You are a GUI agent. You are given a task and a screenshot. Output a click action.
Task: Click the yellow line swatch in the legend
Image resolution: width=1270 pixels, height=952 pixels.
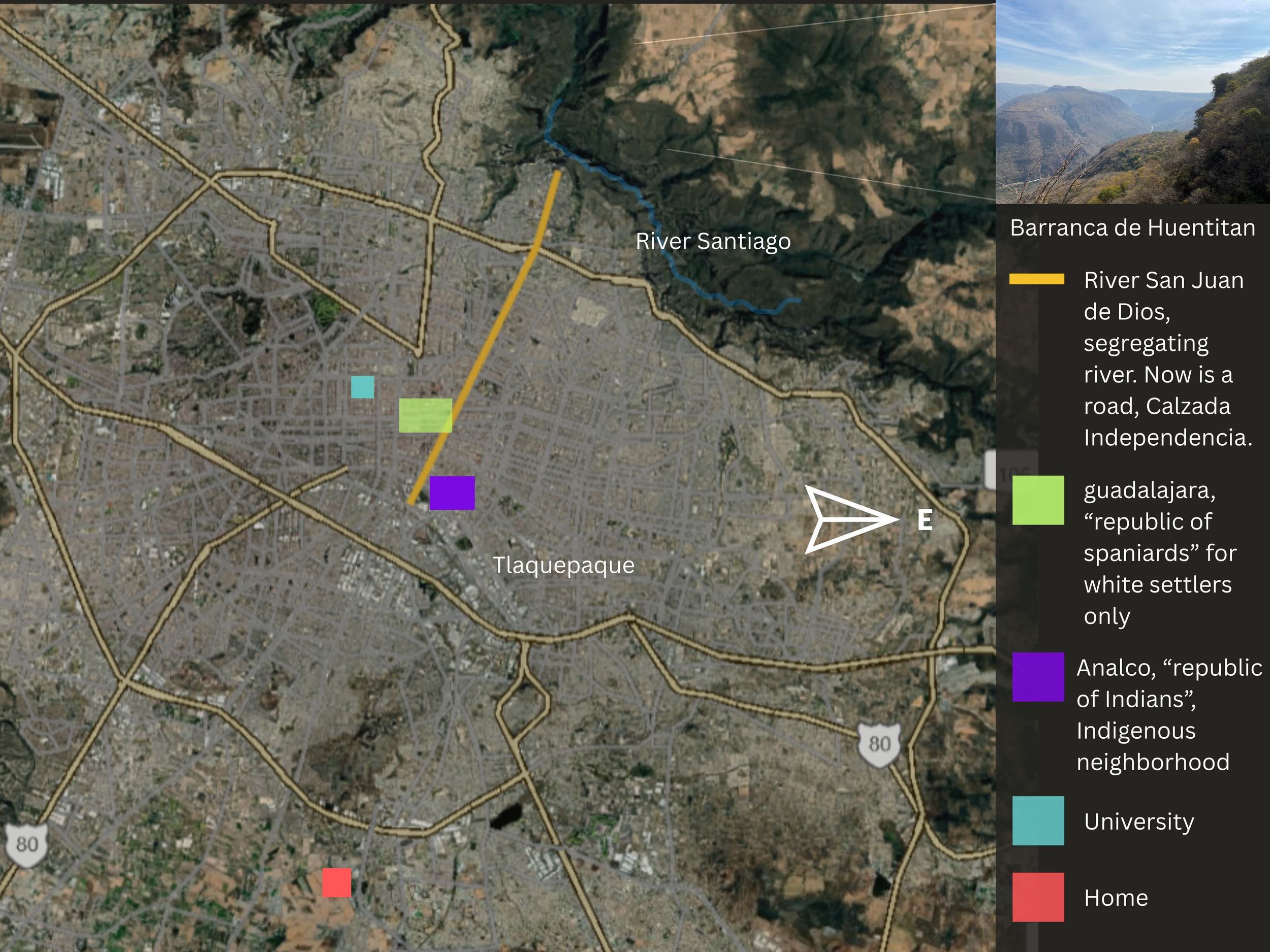pos(1037,279)
